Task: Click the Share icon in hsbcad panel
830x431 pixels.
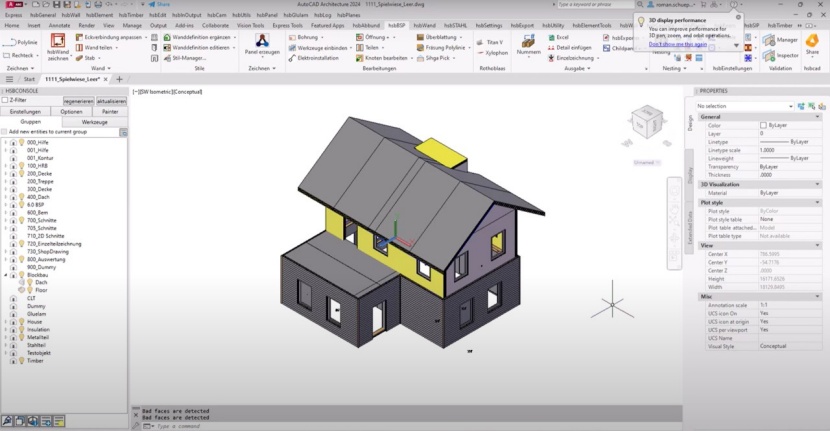Action: [812, 41]
